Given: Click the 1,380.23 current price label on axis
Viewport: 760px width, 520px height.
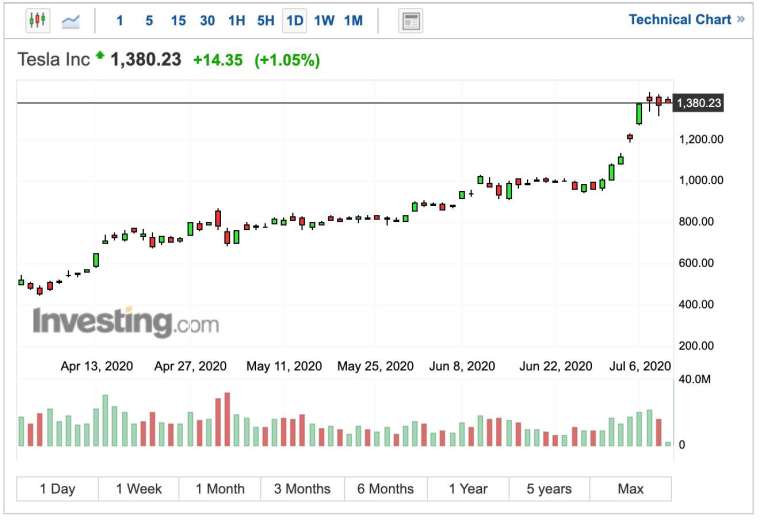Looking at the screenshot, I should pos(698,103).
